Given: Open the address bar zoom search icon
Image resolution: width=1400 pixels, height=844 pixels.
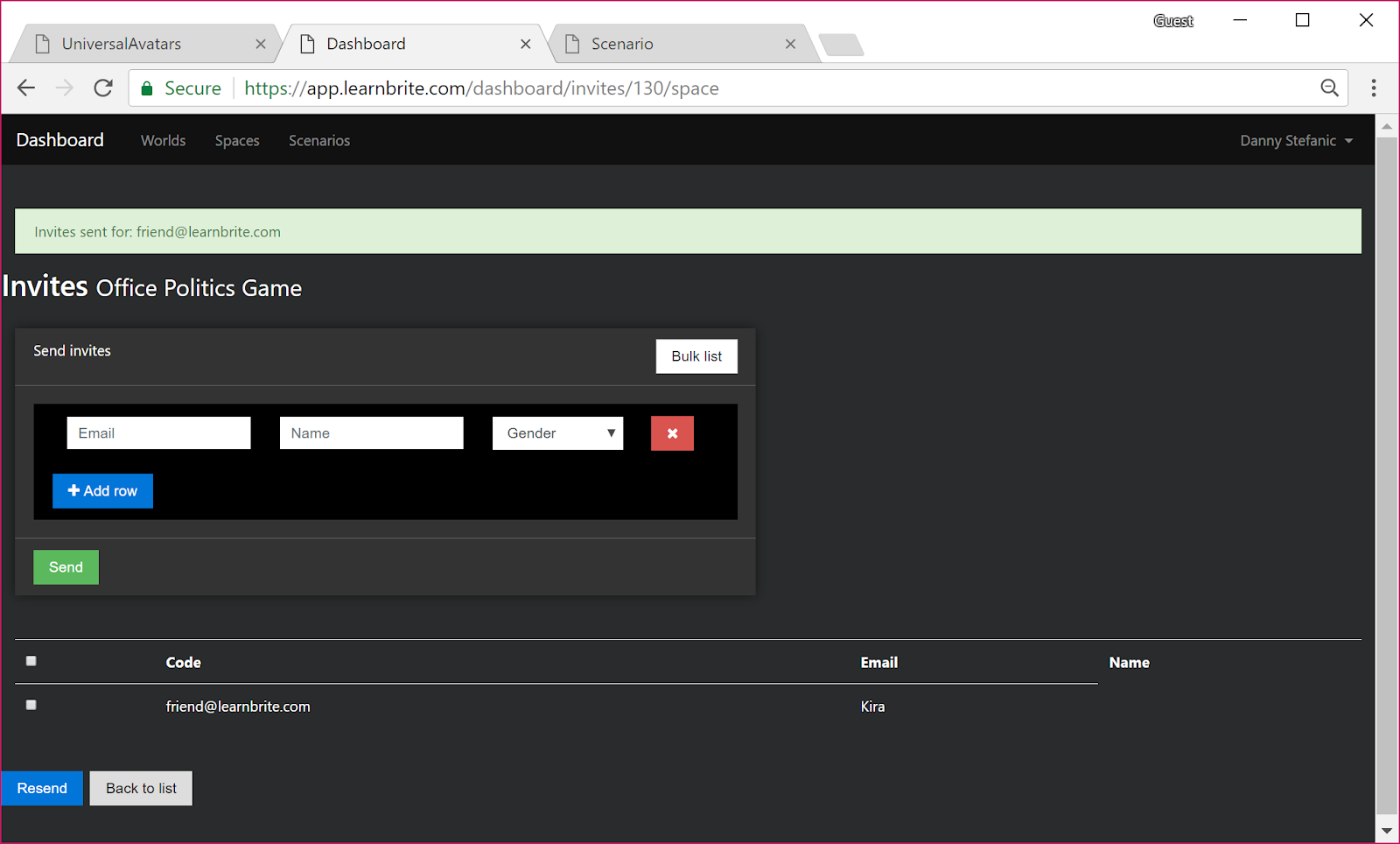Looking at the screenshot, I should (1329, 88).
